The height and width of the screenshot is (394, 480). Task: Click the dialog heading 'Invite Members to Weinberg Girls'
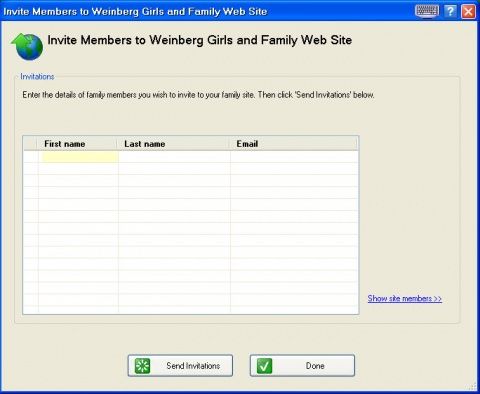199,40
